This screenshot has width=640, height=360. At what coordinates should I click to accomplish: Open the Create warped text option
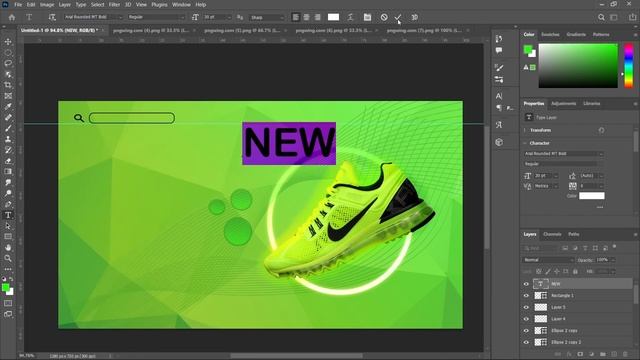351,17
